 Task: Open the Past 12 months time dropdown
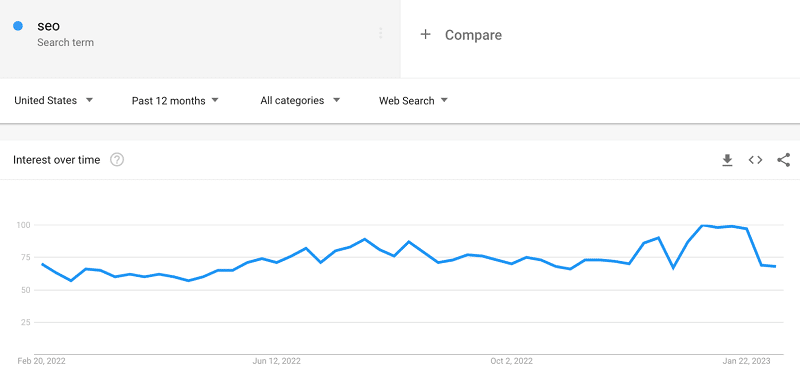(x=175, y=101)
